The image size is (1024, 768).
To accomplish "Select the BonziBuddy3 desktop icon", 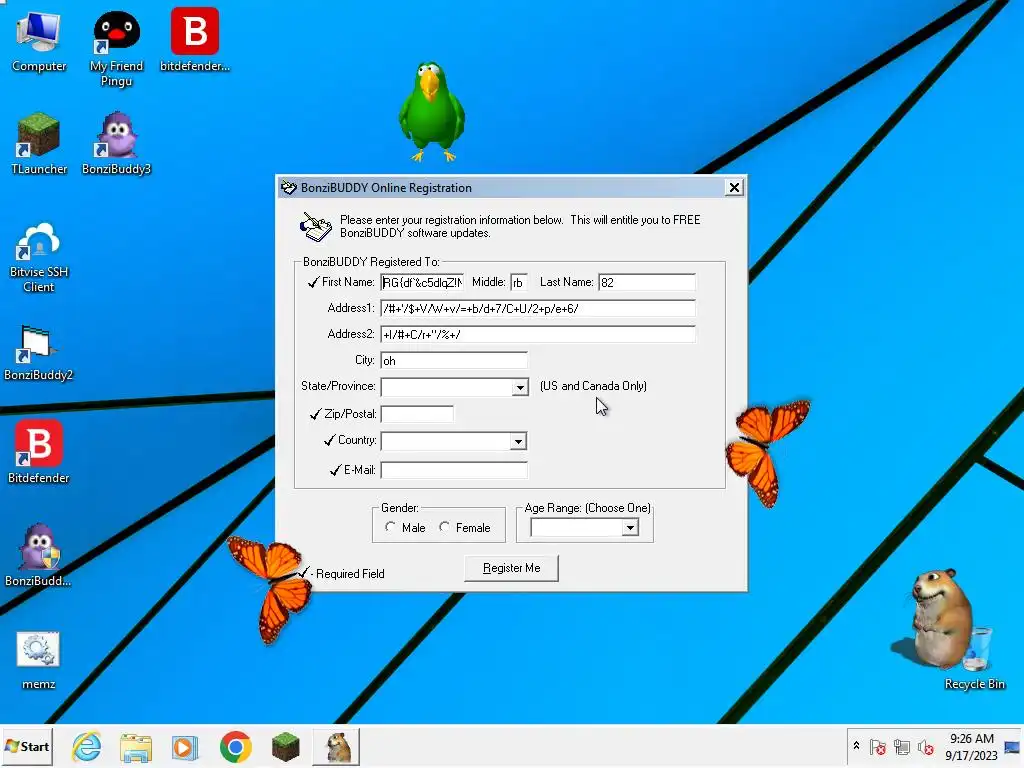I will [x=116, y=144].
